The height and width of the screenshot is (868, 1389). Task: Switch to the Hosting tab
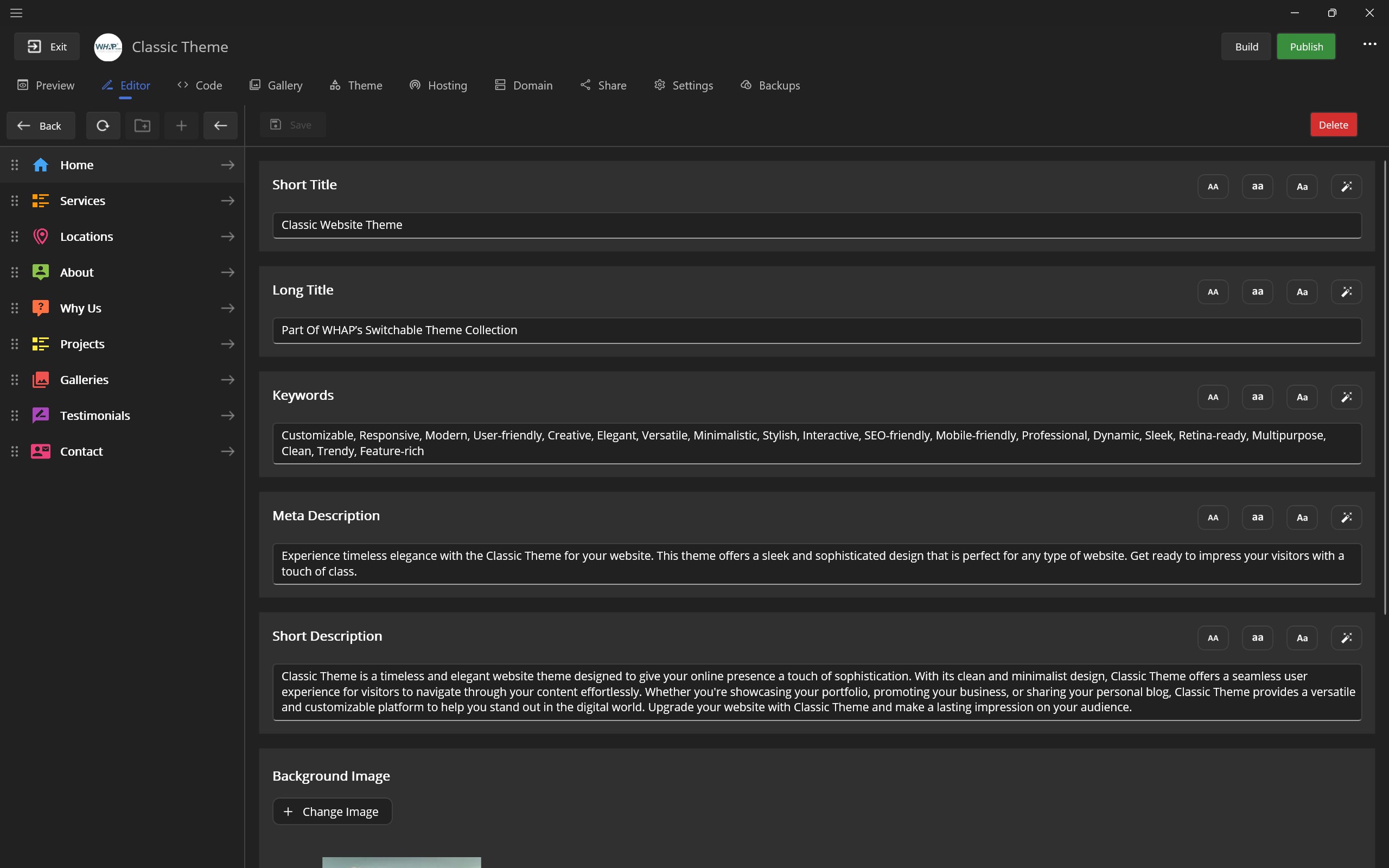438,86
